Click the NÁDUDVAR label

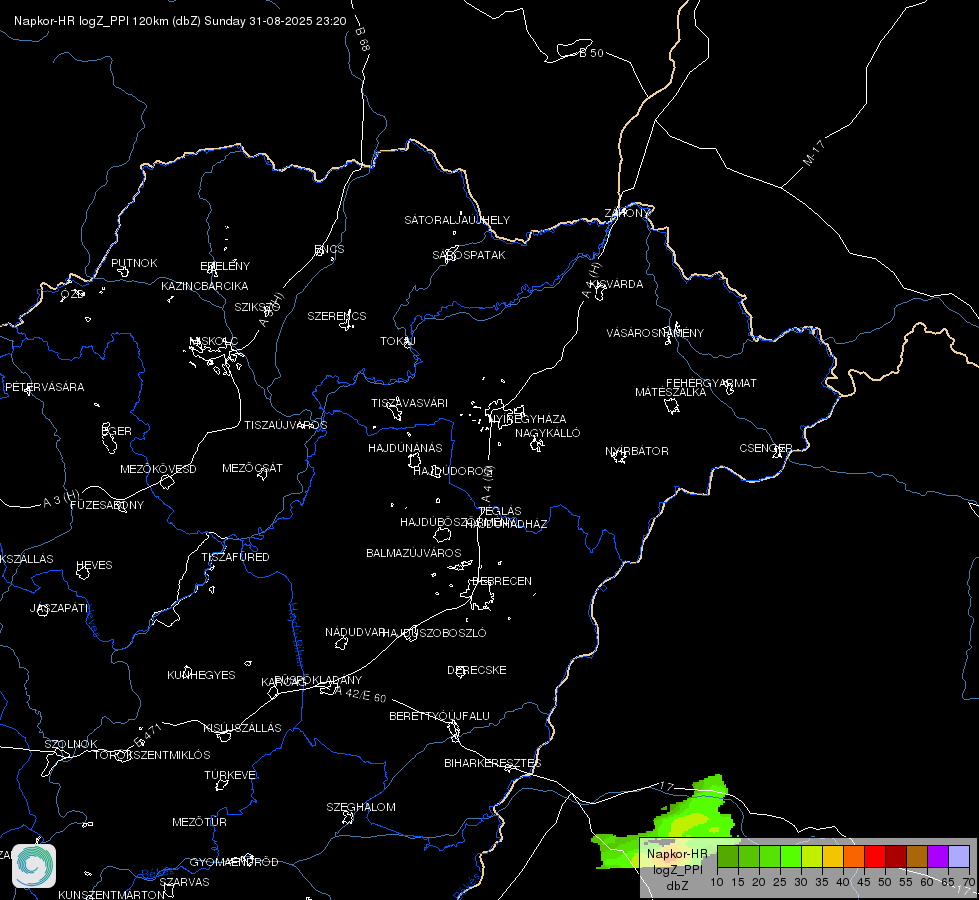pos(355,632)
